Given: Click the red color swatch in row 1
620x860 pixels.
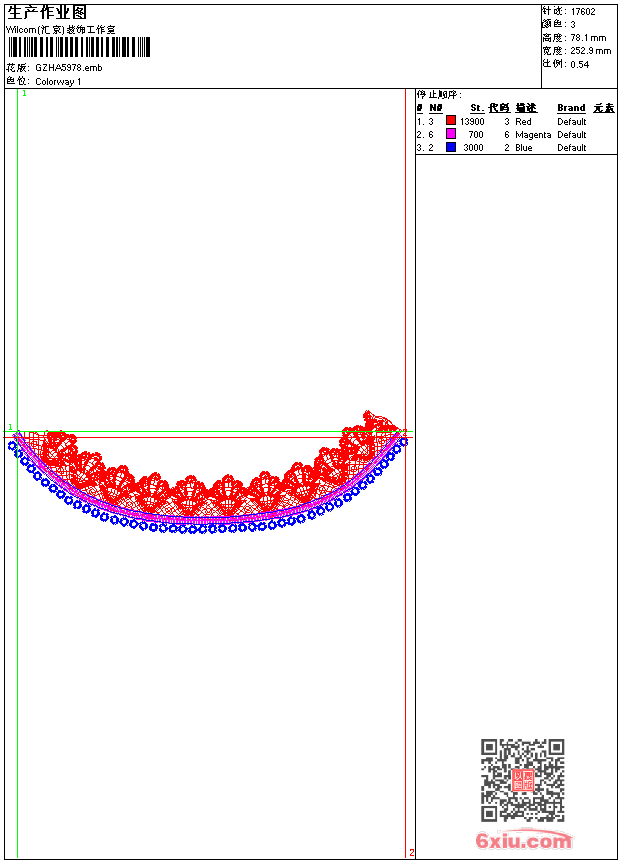Looking at the screenshot, I should coord(451,120).
